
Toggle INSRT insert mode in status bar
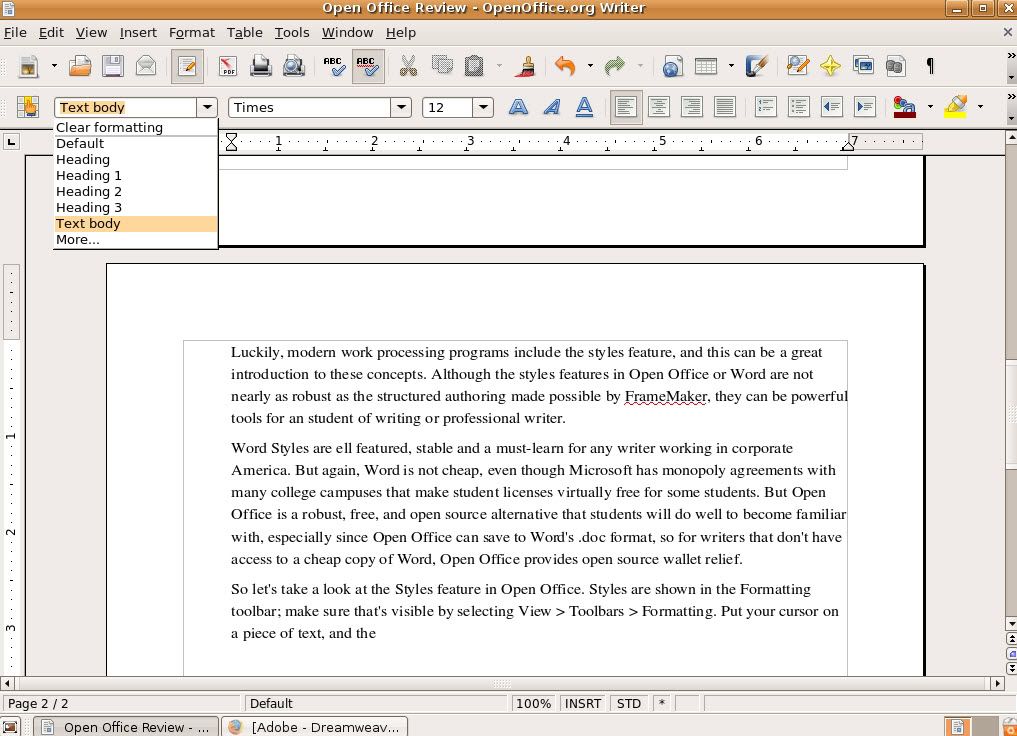click(x=582, y=704)
